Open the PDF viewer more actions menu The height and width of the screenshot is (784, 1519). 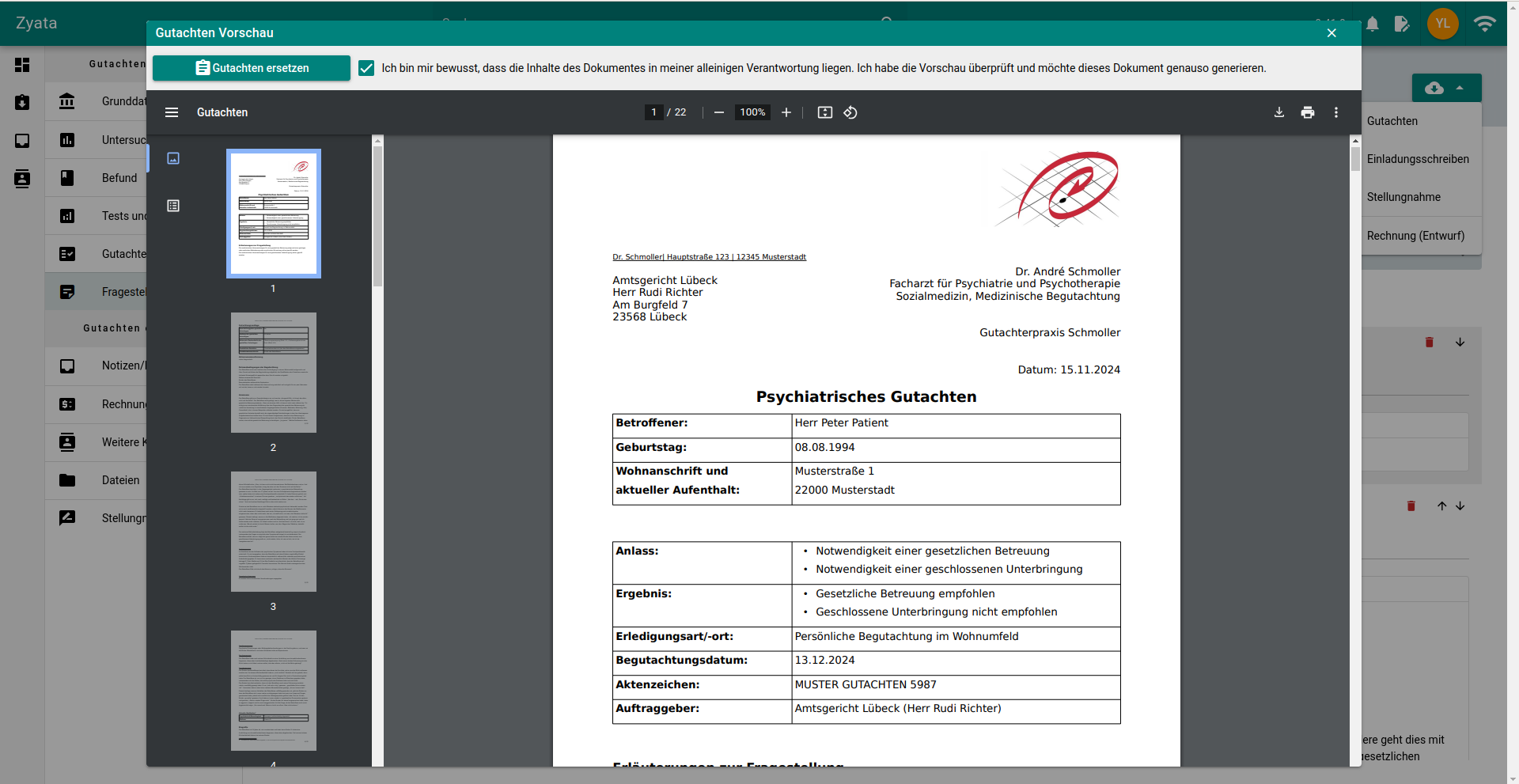click(x=1336, y=112)
